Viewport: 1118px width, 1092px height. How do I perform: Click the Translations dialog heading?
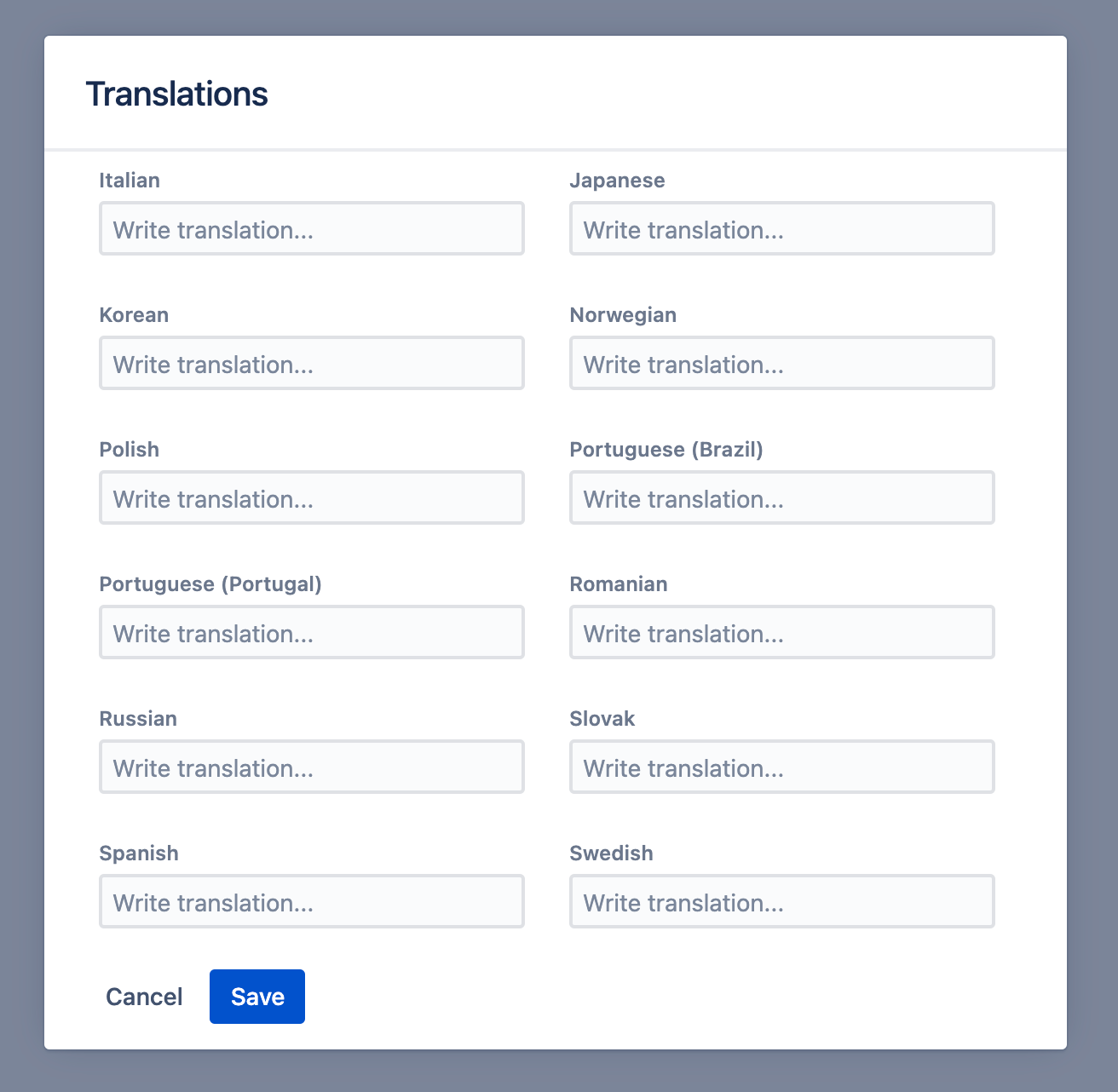(x=177, y=94)
